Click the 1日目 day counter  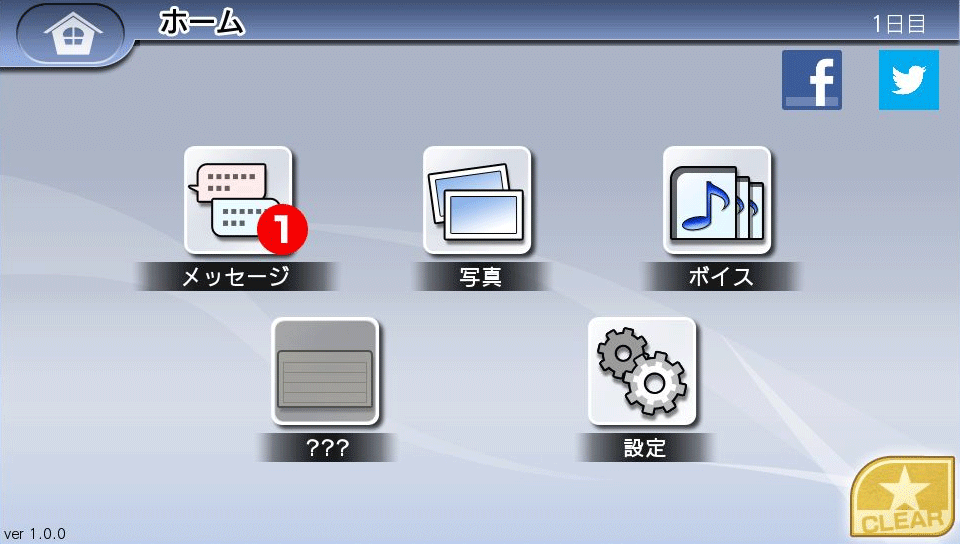(898, 24)
